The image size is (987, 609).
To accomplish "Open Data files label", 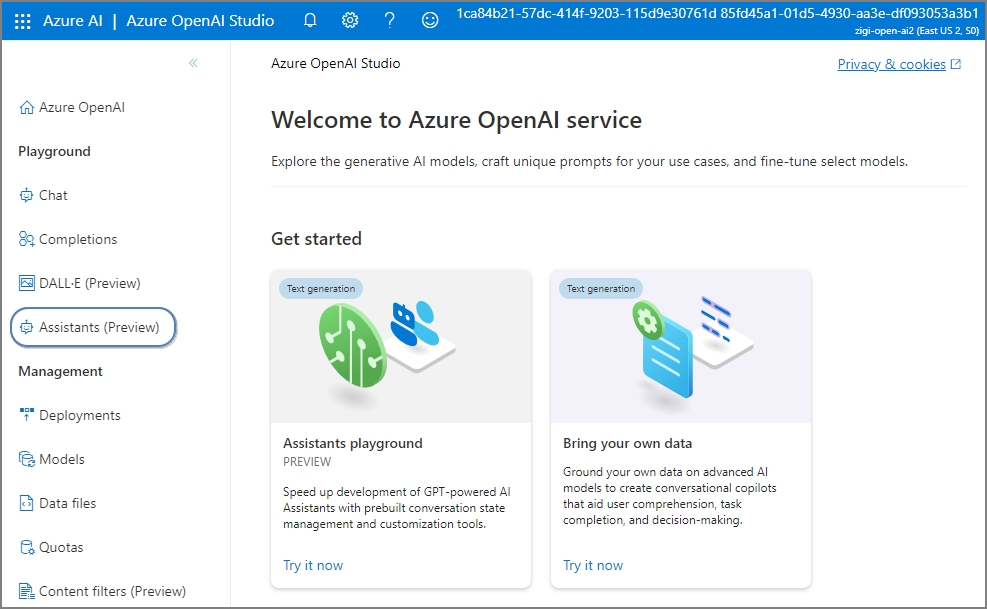I will coord(67,503).
